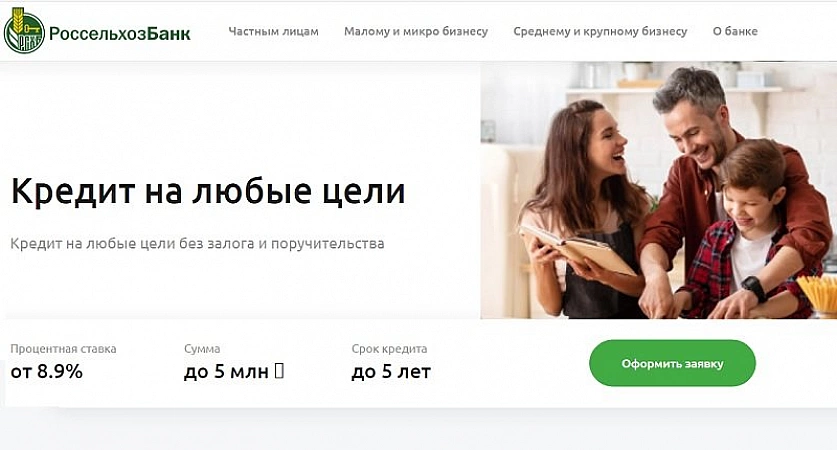Click the family cooking banner image
Screen dimensions: 837x450
(659, 191)
